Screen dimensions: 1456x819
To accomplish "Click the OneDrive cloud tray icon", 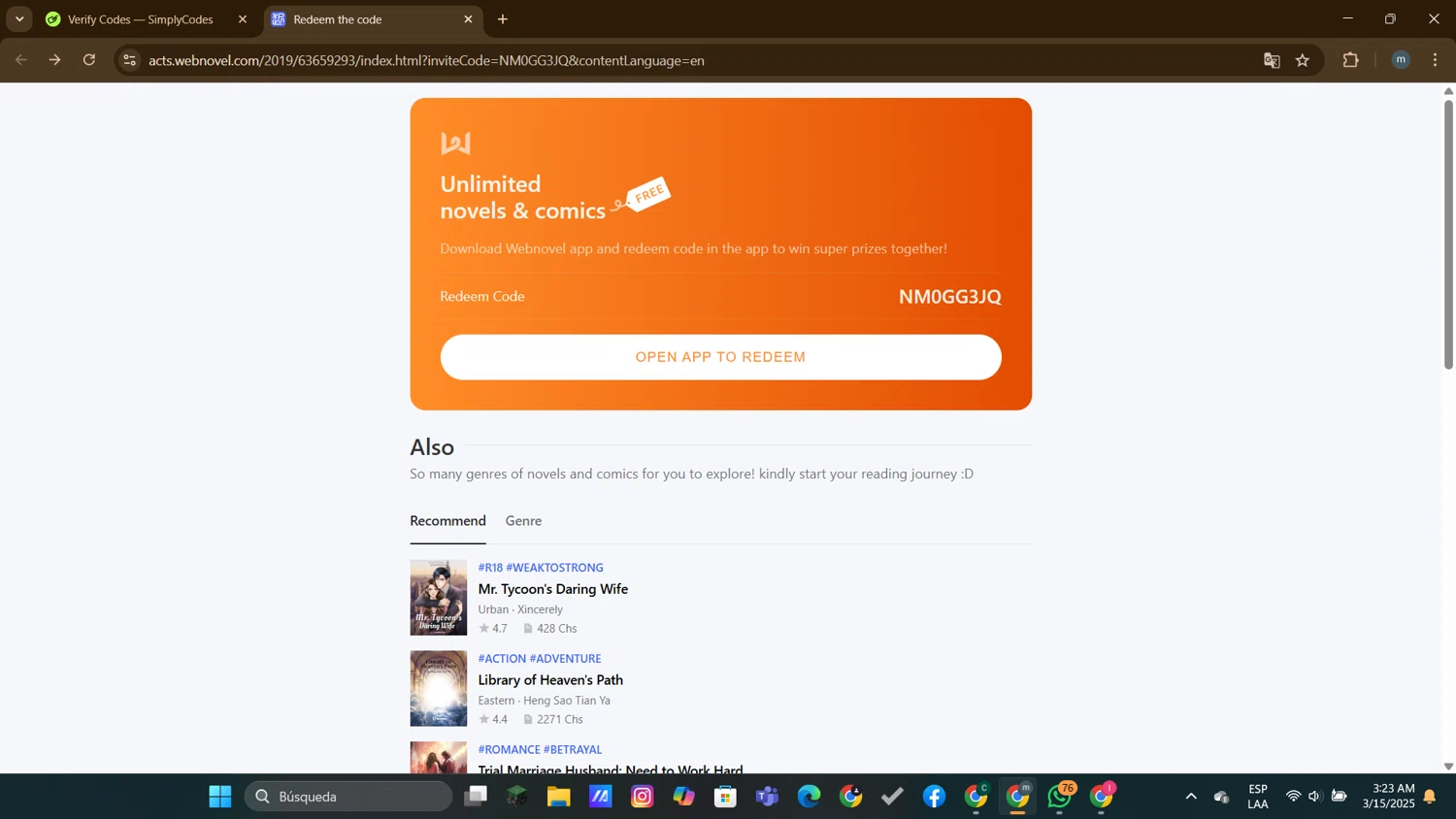I will tap(1222, 797).
